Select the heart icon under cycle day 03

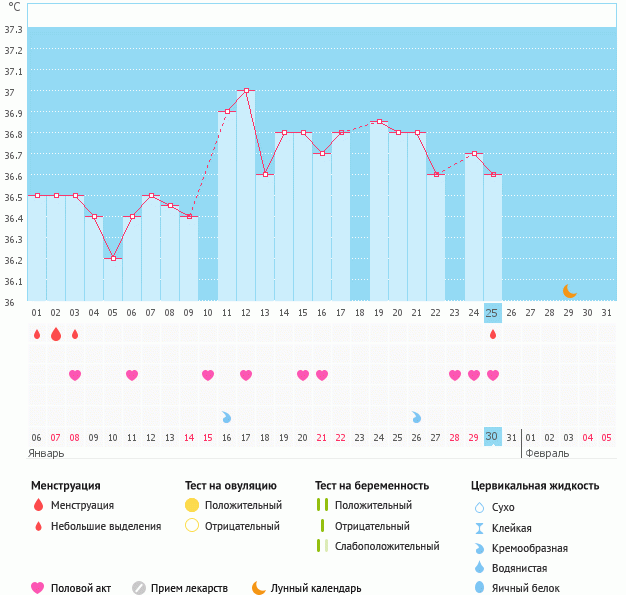pyautogui.click(x=75, y=375)
